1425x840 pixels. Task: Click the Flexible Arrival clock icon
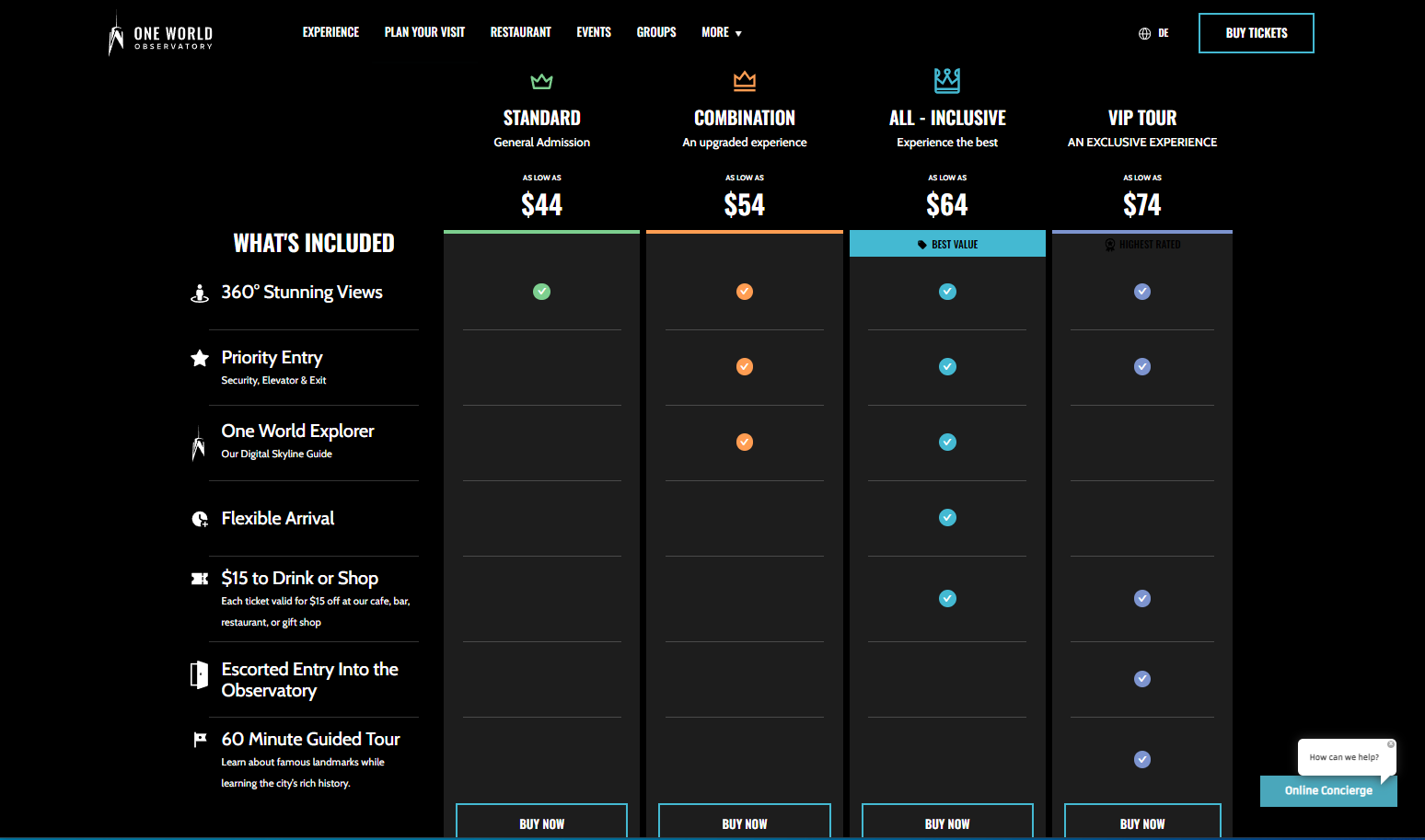pos(200,519)
